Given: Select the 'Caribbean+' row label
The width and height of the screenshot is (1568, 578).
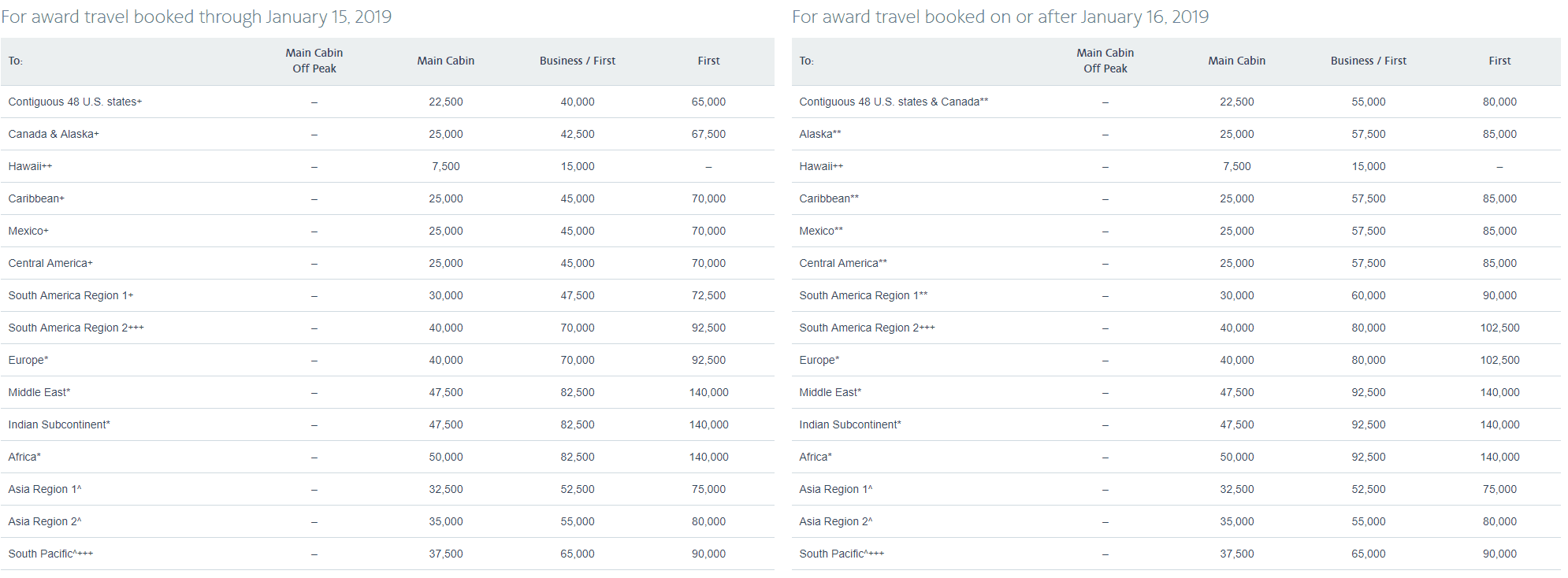Looking at the screenshot, I should pyautogui.click(x=36, y=198).
